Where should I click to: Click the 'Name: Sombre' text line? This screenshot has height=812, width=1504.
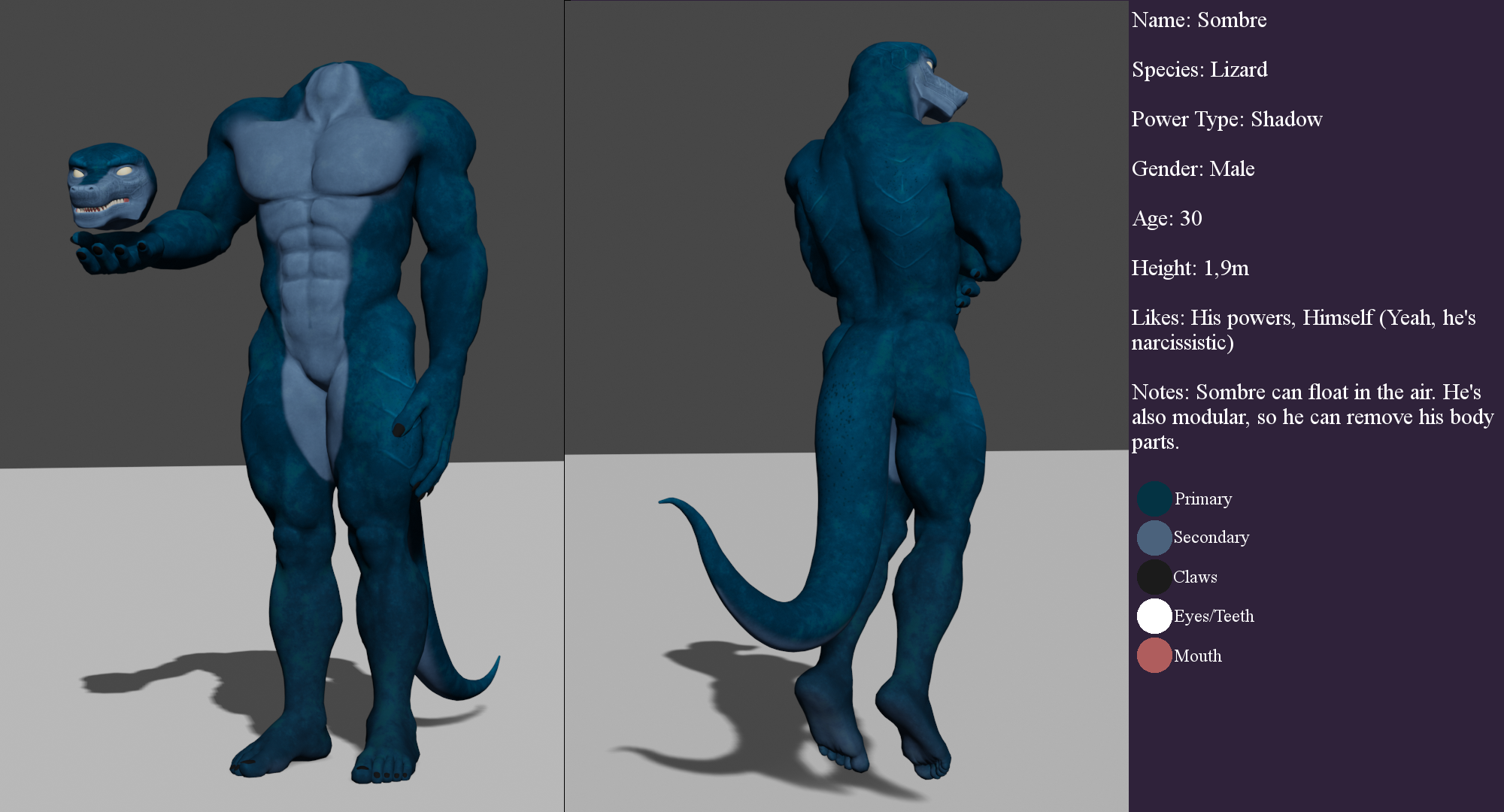pyautogui.click(x=1199, y=20)
